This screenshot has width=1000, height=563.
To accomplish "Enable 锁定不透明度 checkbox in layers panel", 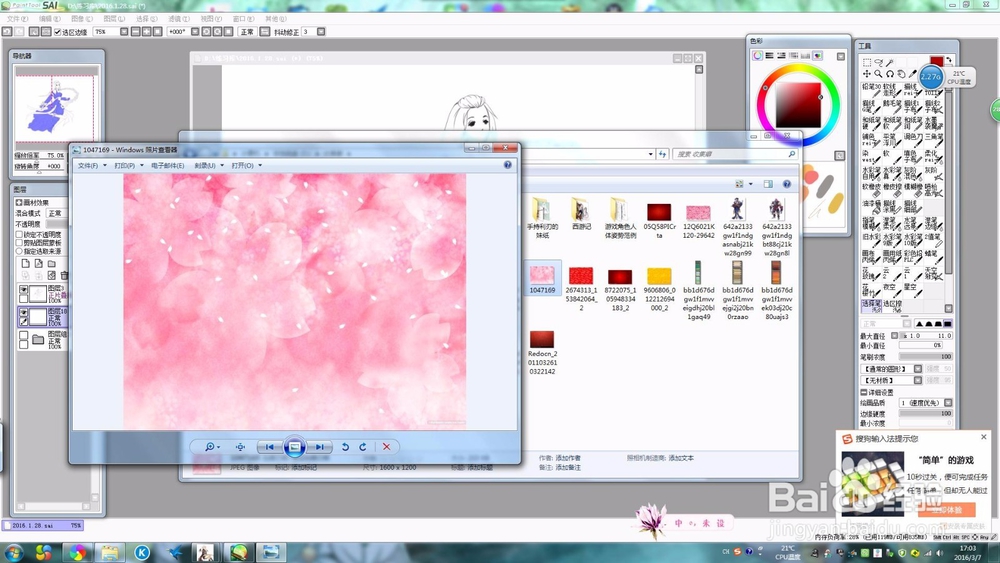I will click(19, 235).
